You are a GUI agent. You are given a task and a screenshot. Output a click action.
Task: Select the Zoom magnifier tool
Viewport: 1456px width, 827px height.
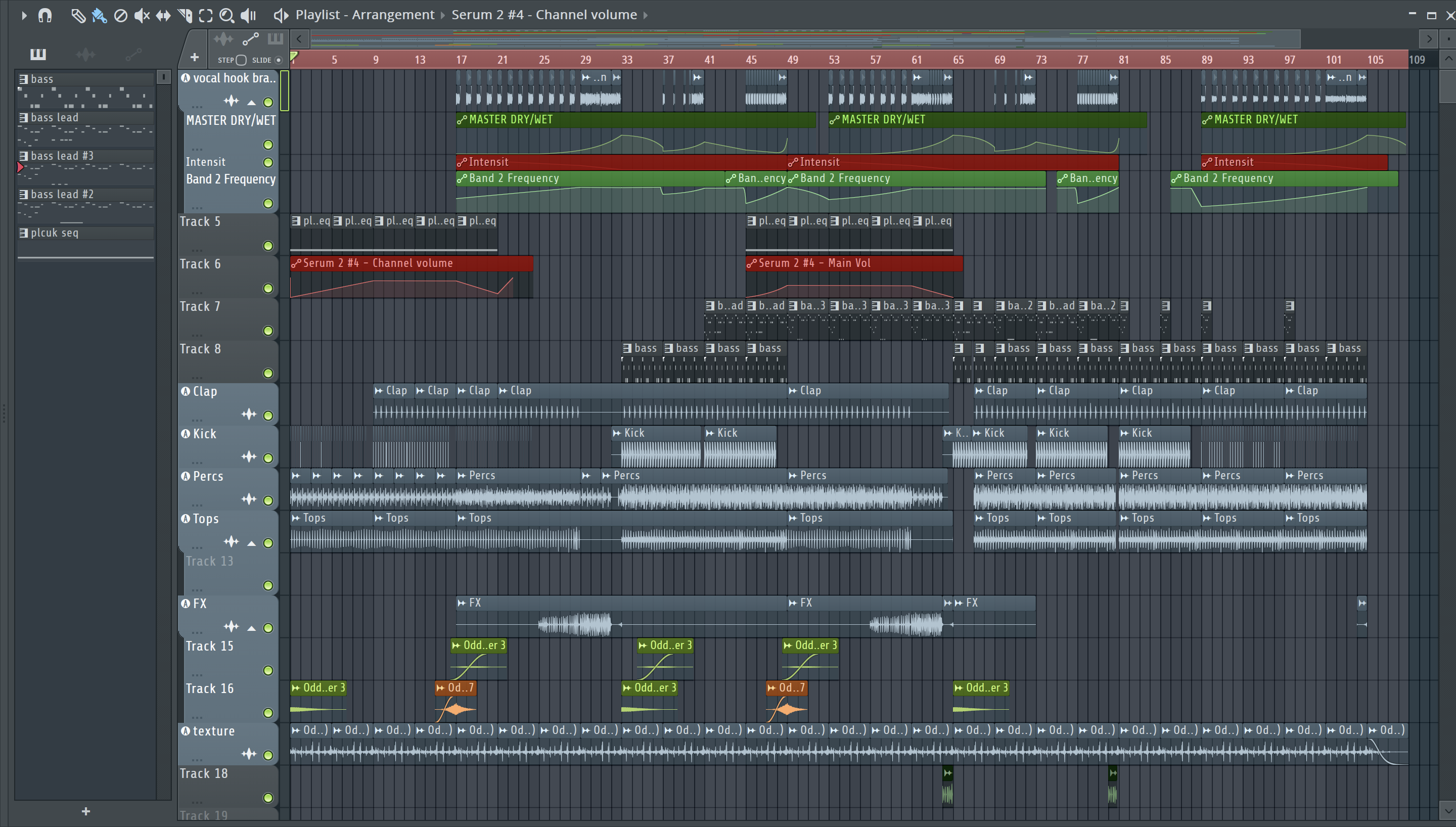coord(226,15)
